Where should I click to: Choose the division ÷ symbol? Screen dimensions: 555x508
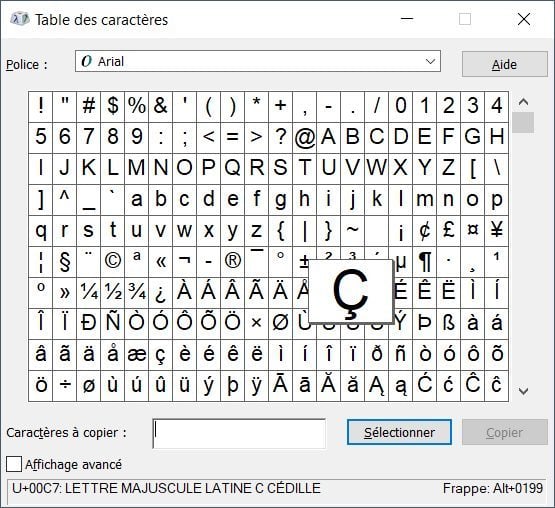pyautogui.click(x=64, y=386)
